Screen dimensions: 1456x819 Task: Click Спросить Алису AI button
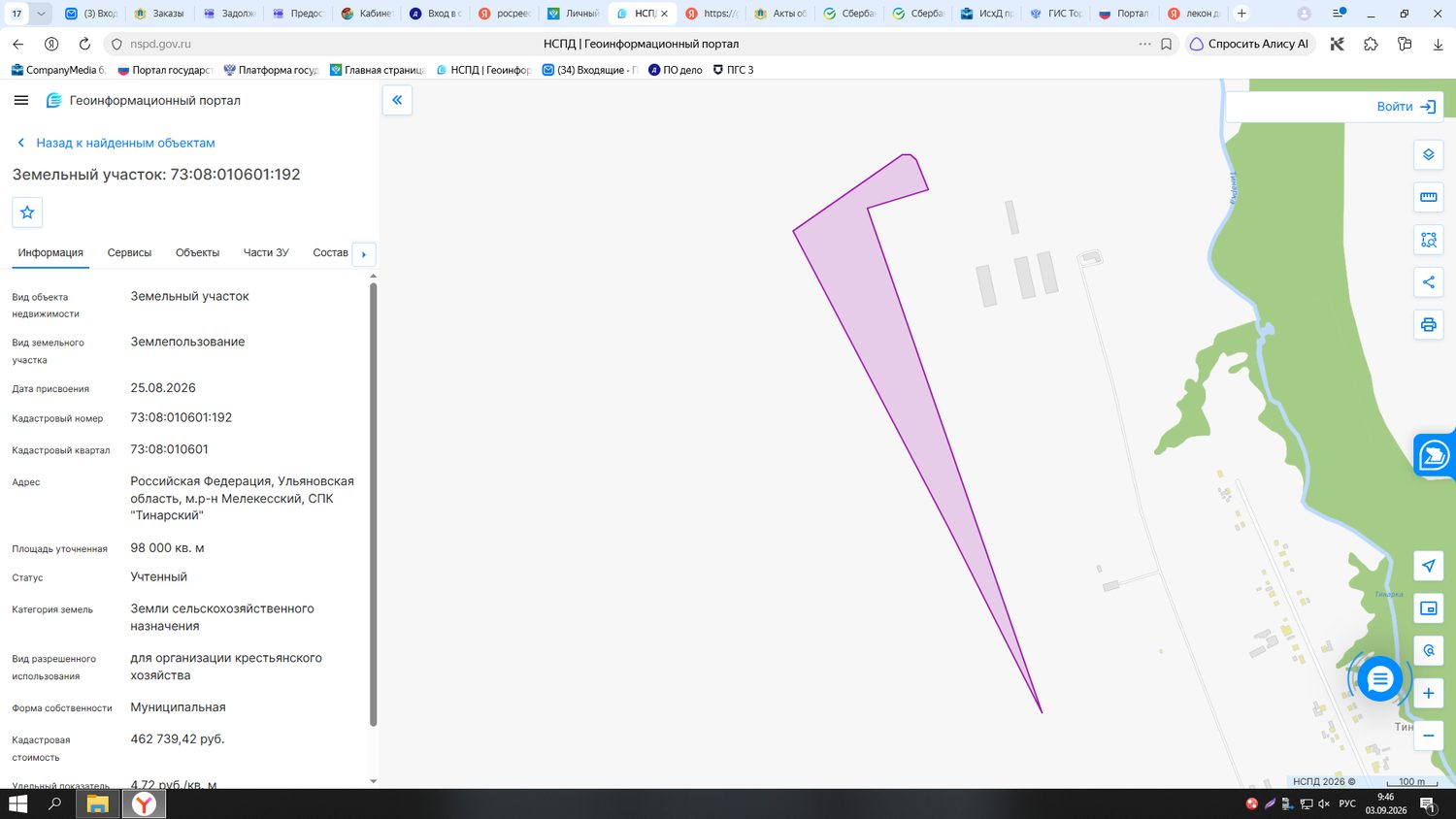click(1249, 44)
